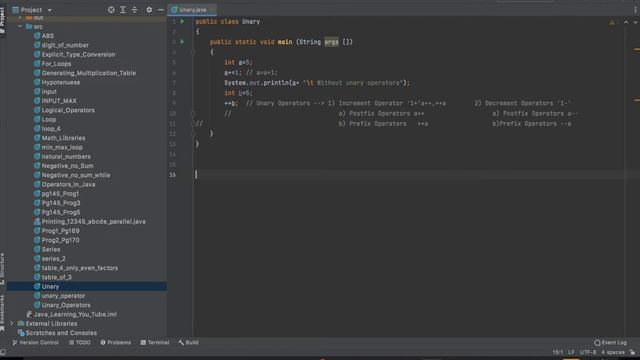Open Prog1_Pg169 class

point(60,231)
